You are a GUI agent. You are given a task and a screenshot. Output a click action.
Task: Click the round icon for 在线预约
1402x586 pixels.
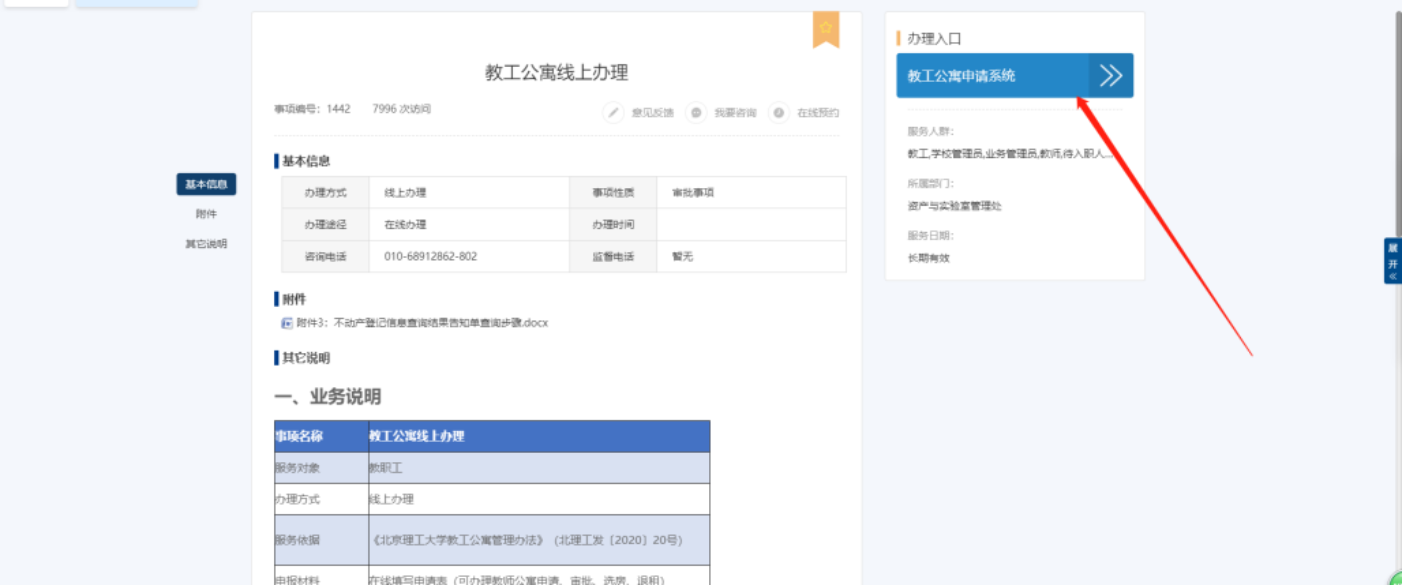(x=779, y=113)
